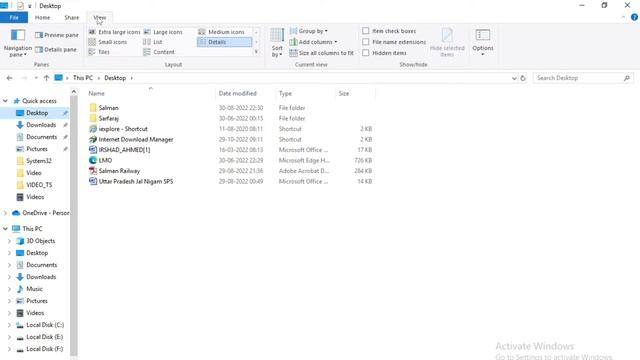640x360 pixels.
Task: Switch layout to Large icons
Action: (x=163, y=32)
